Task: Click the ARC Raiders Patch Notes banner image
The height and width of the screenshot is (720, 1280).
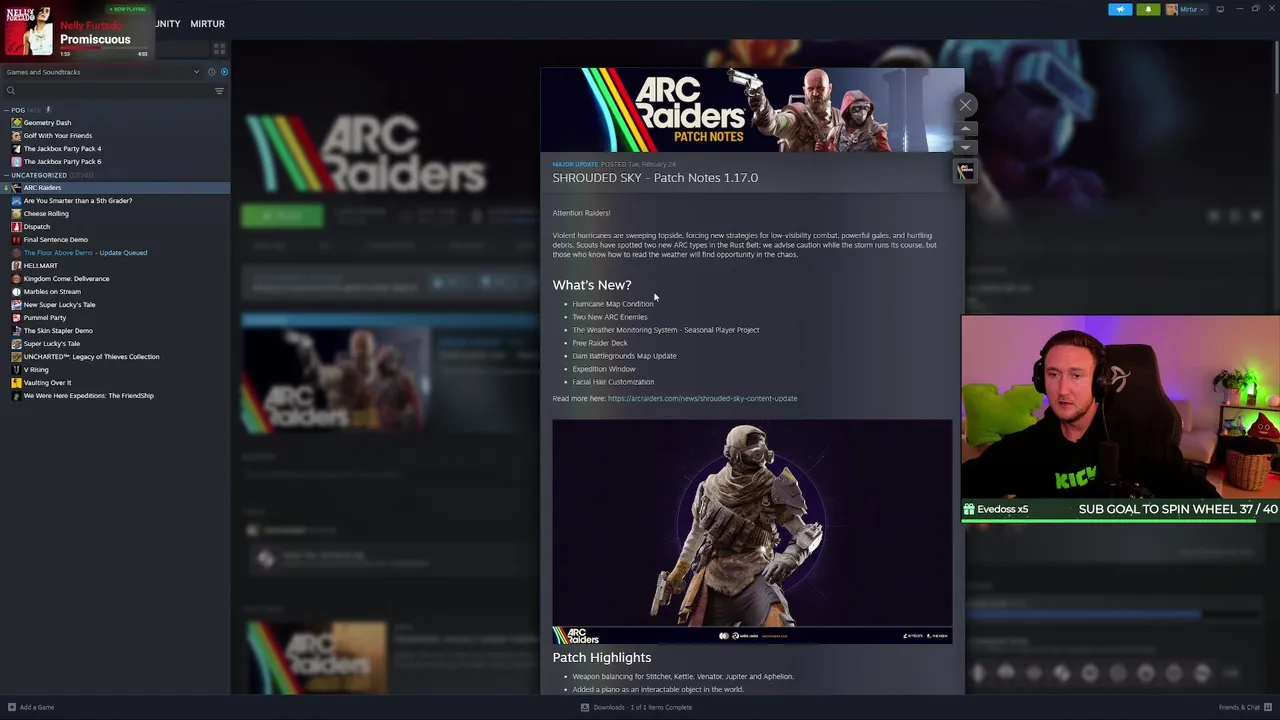Action: [x=752, y=110]
